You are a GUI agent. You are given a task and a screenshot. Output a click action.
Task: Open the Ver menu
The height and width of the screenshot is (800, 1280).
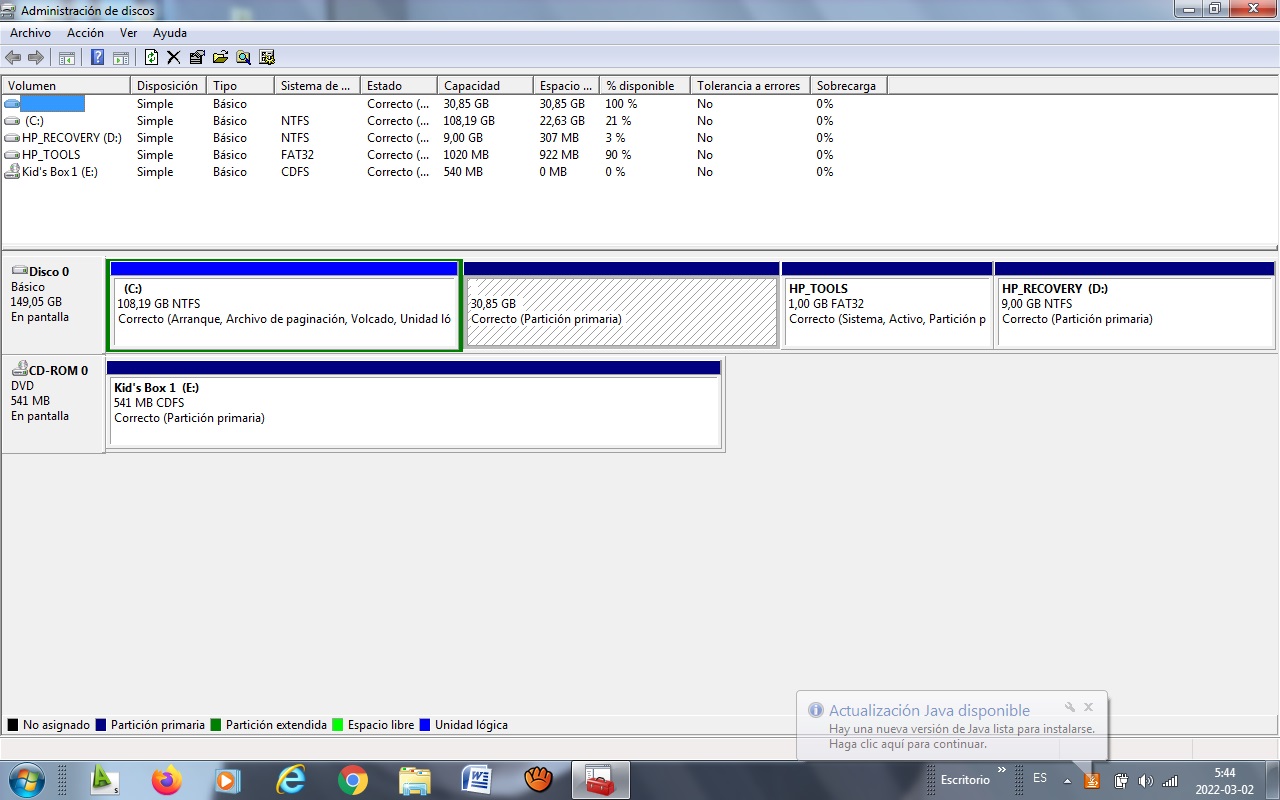(x=128, y=33)
